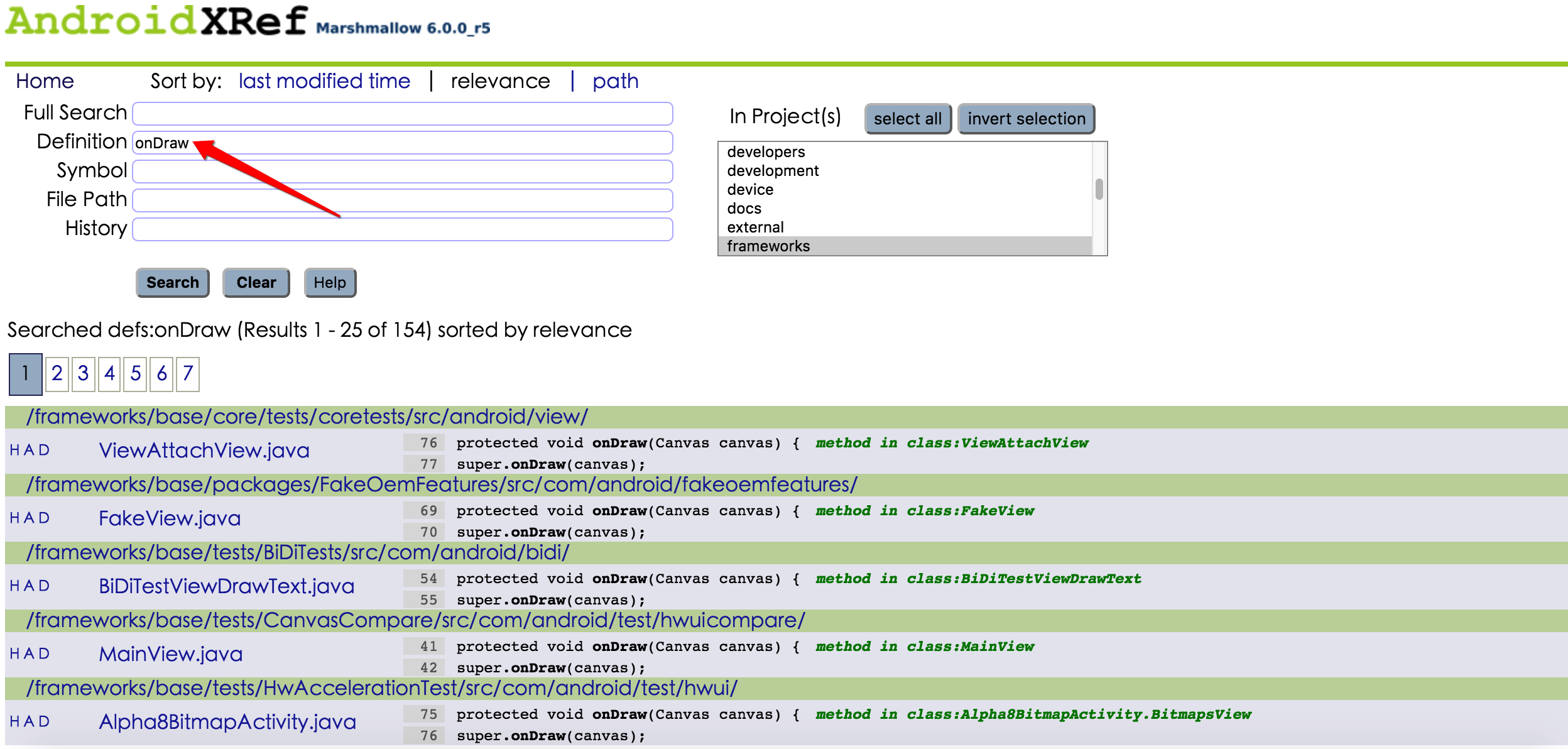Image resolution: width=1568 pixels, height=749 pixels.
Task: Click 'method in class:MainView' annotation
Action: pyautogui.click(x=925, y=647)
